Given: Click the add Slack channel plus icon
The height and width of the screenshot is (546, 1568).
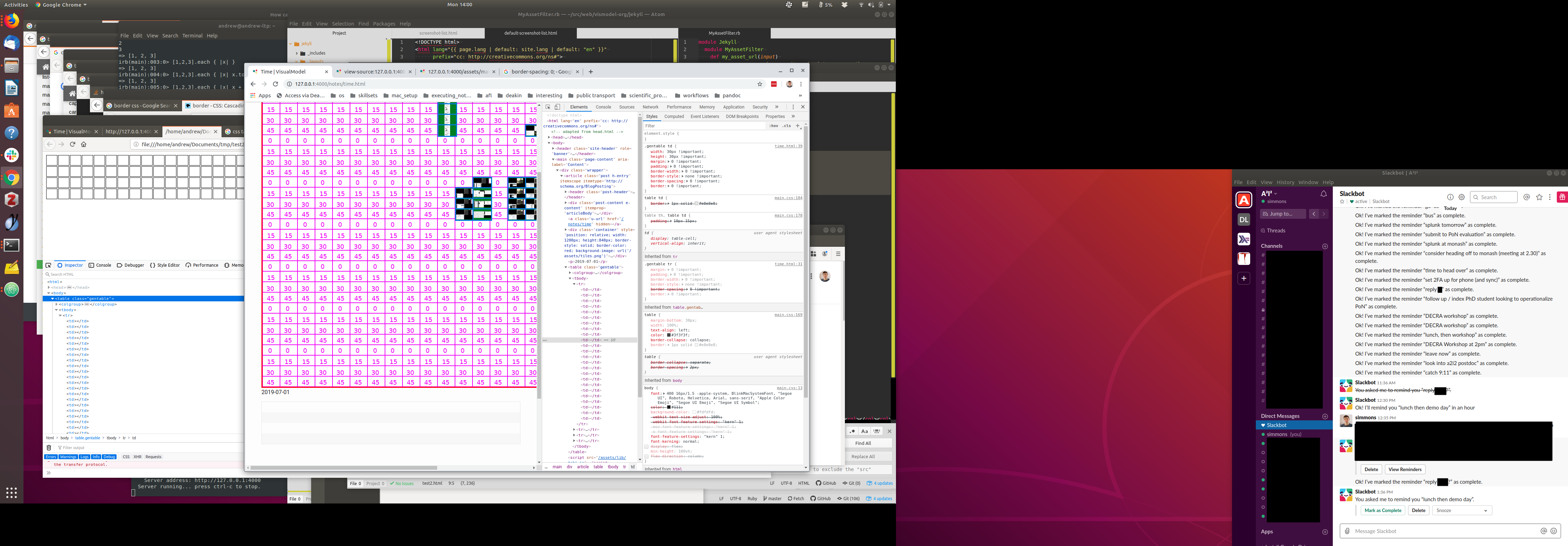Looking at the screenshot, I should point(1325,246).
